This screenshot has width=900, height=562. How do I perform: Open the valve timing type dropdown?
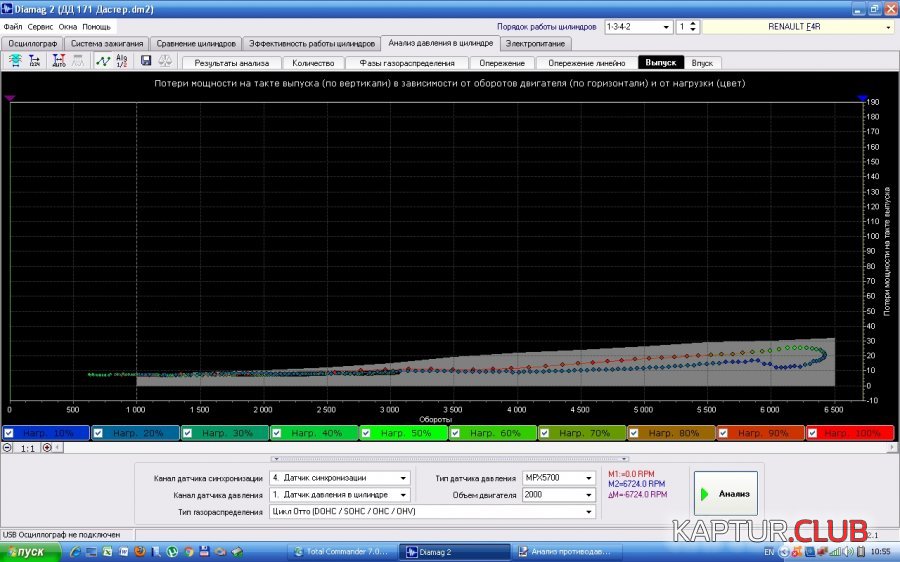tap(589, 511)
